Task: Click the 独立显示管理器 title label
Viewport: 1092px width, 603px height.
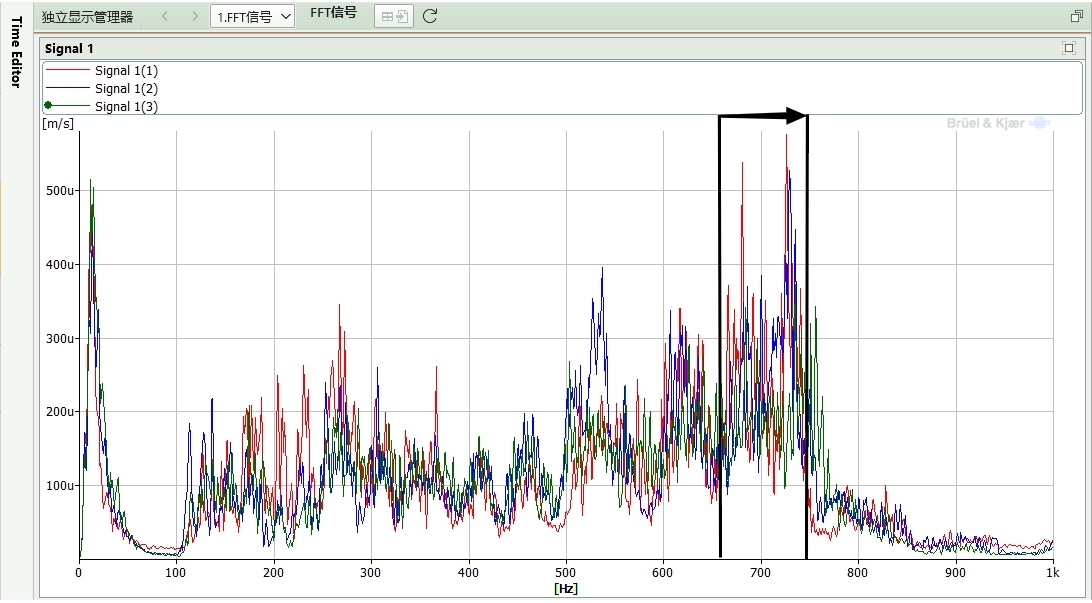Action: tap(87, 17)
